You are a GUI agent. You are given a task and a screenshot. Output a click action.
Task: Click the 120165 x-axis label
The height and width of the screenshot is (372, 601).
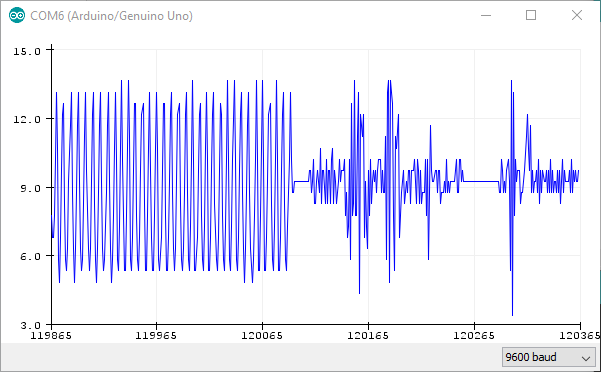(x=368, y=336)
